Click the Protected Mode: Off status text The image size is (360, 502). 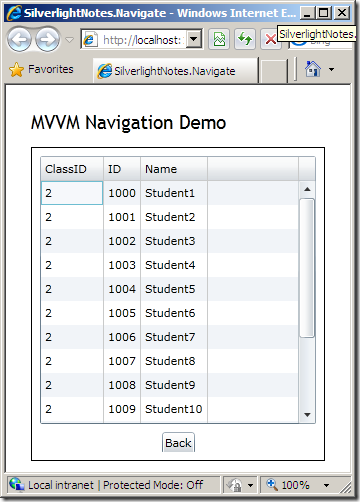click(153, 485)
